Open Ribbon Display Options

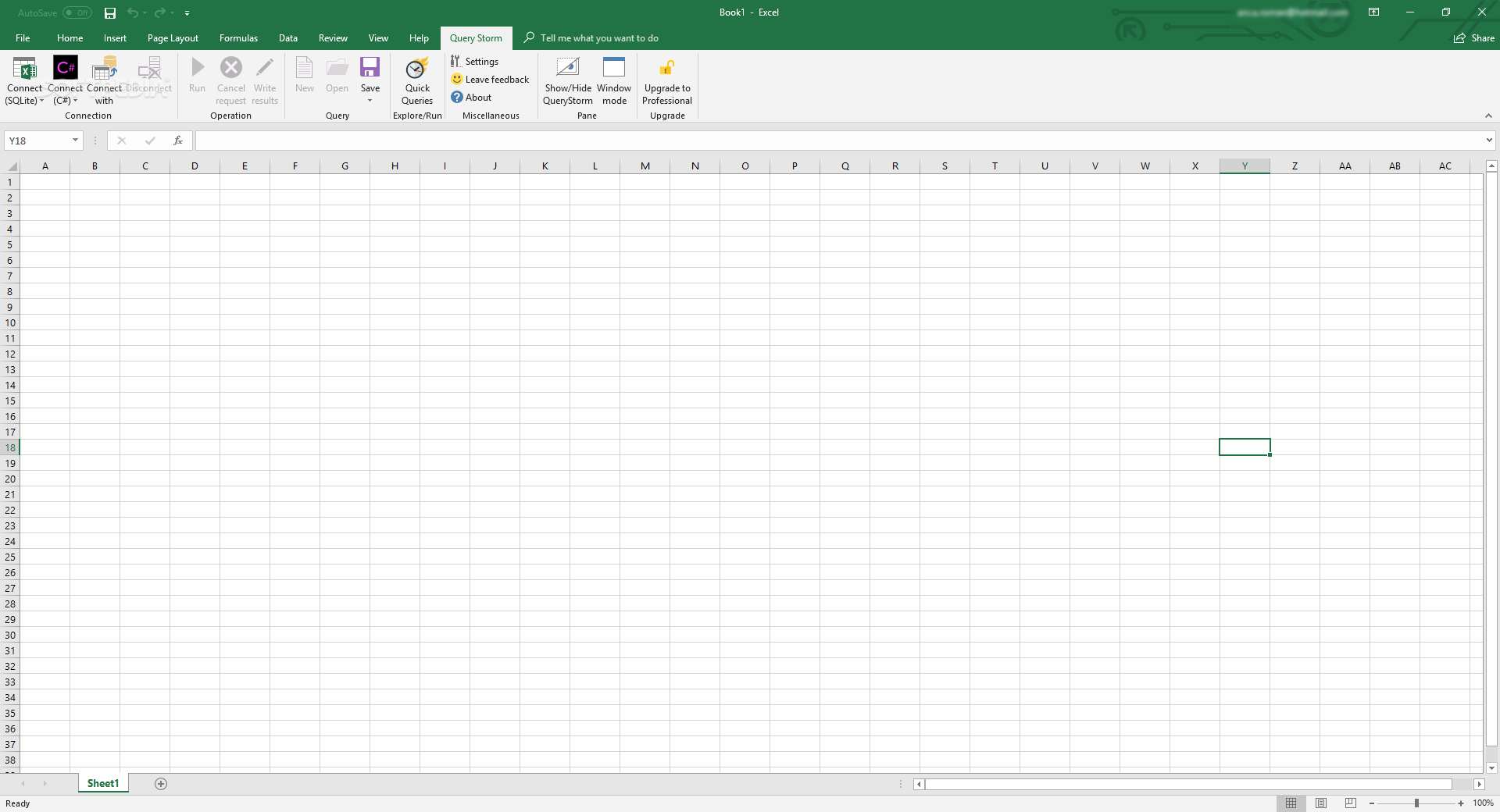point(1374,12)
